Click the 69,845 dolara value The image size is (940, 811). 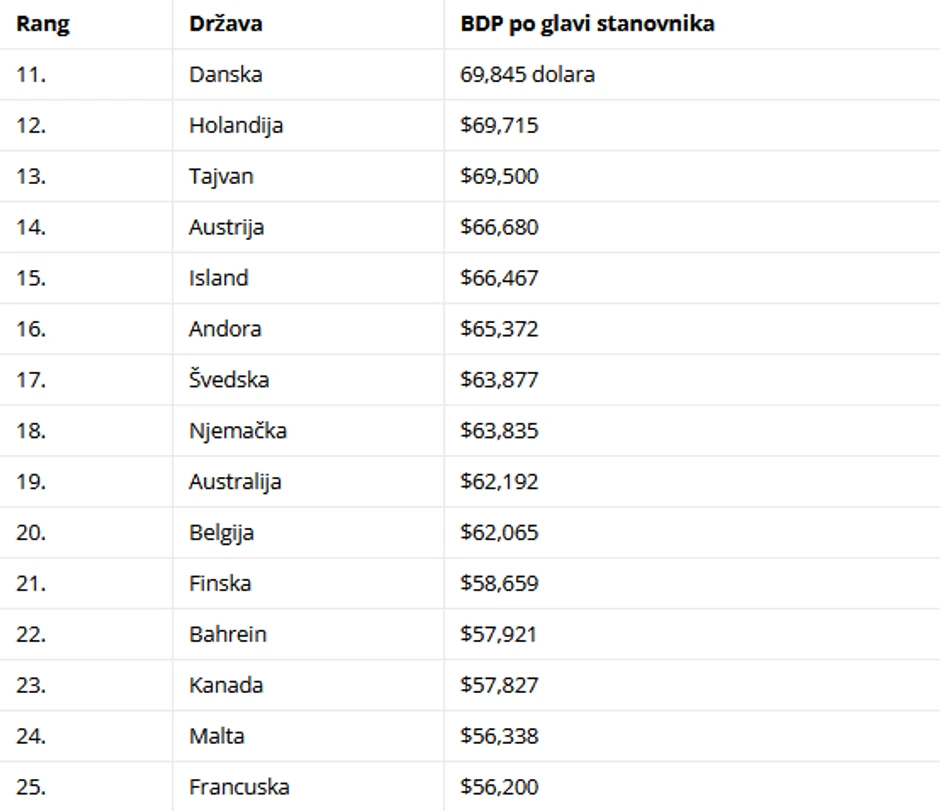pyautogui.click(x=527, y=75)
